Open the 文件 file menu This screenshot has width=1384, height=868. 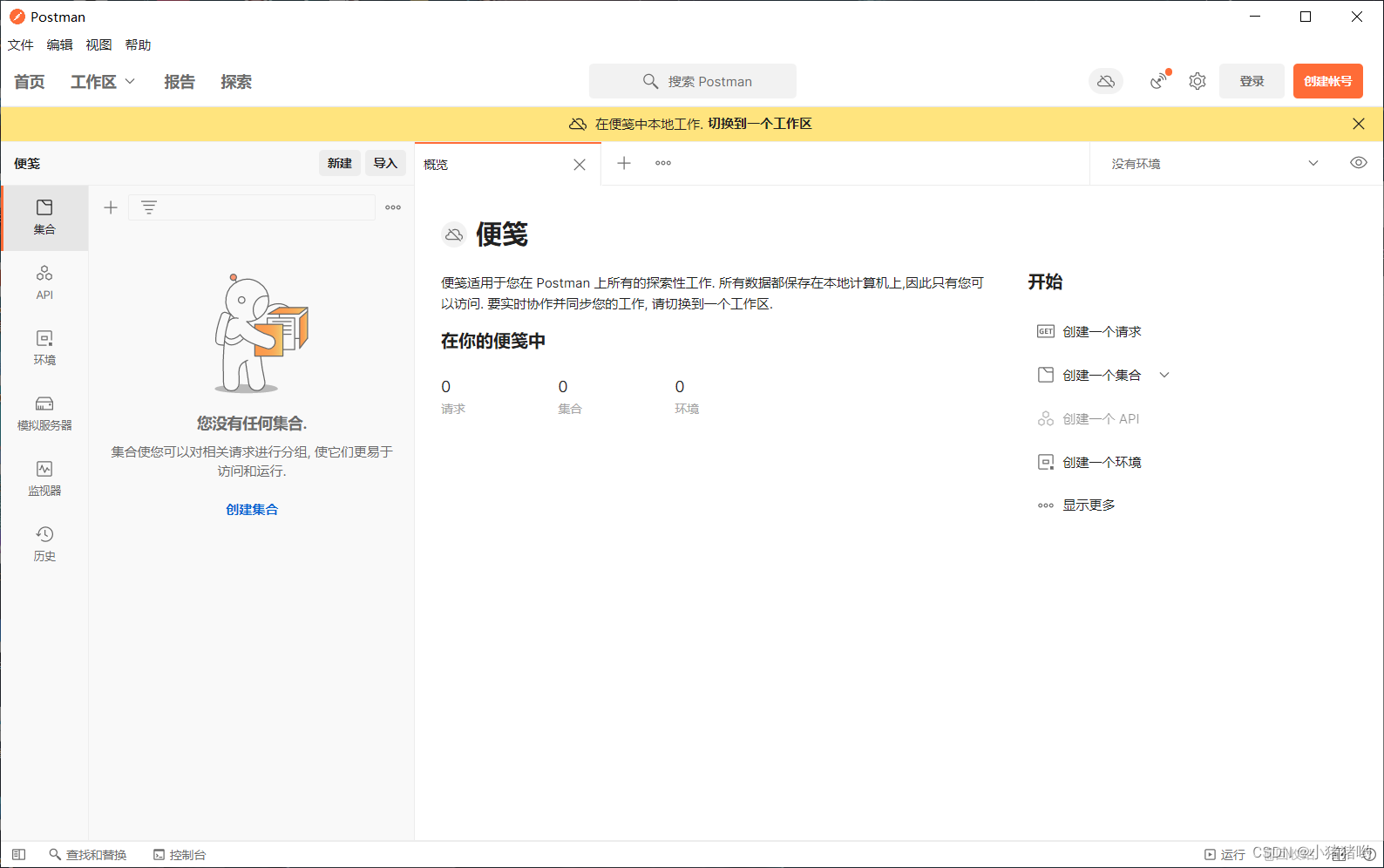click(21, 45)
